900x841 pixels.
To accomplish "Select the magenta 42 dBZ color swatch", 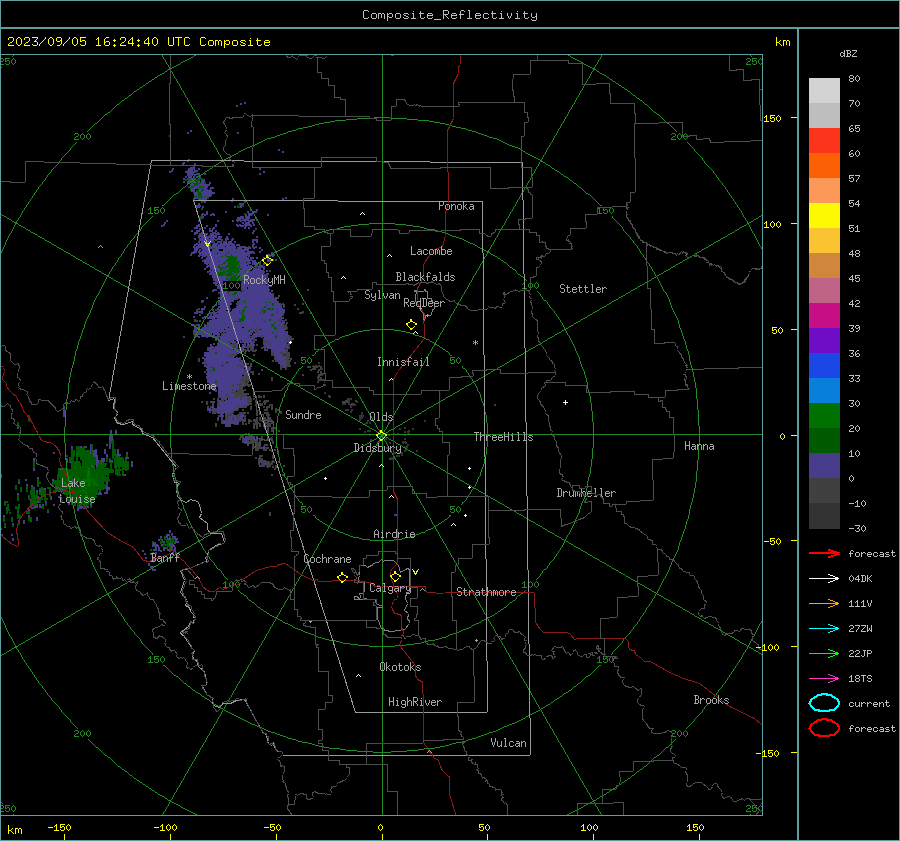I will 824,315.
